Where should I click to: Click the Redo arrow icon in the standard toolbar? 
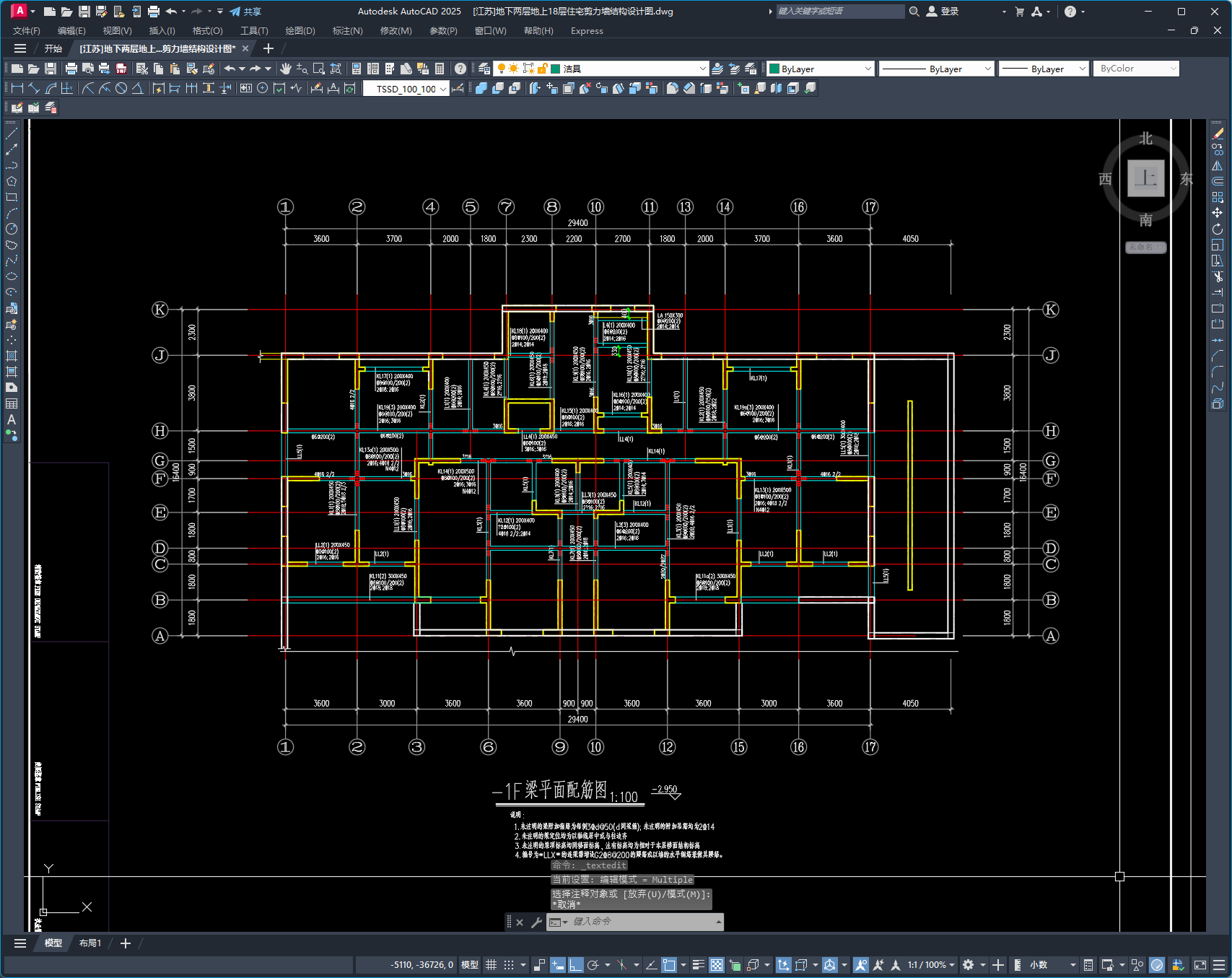[255, 69]
